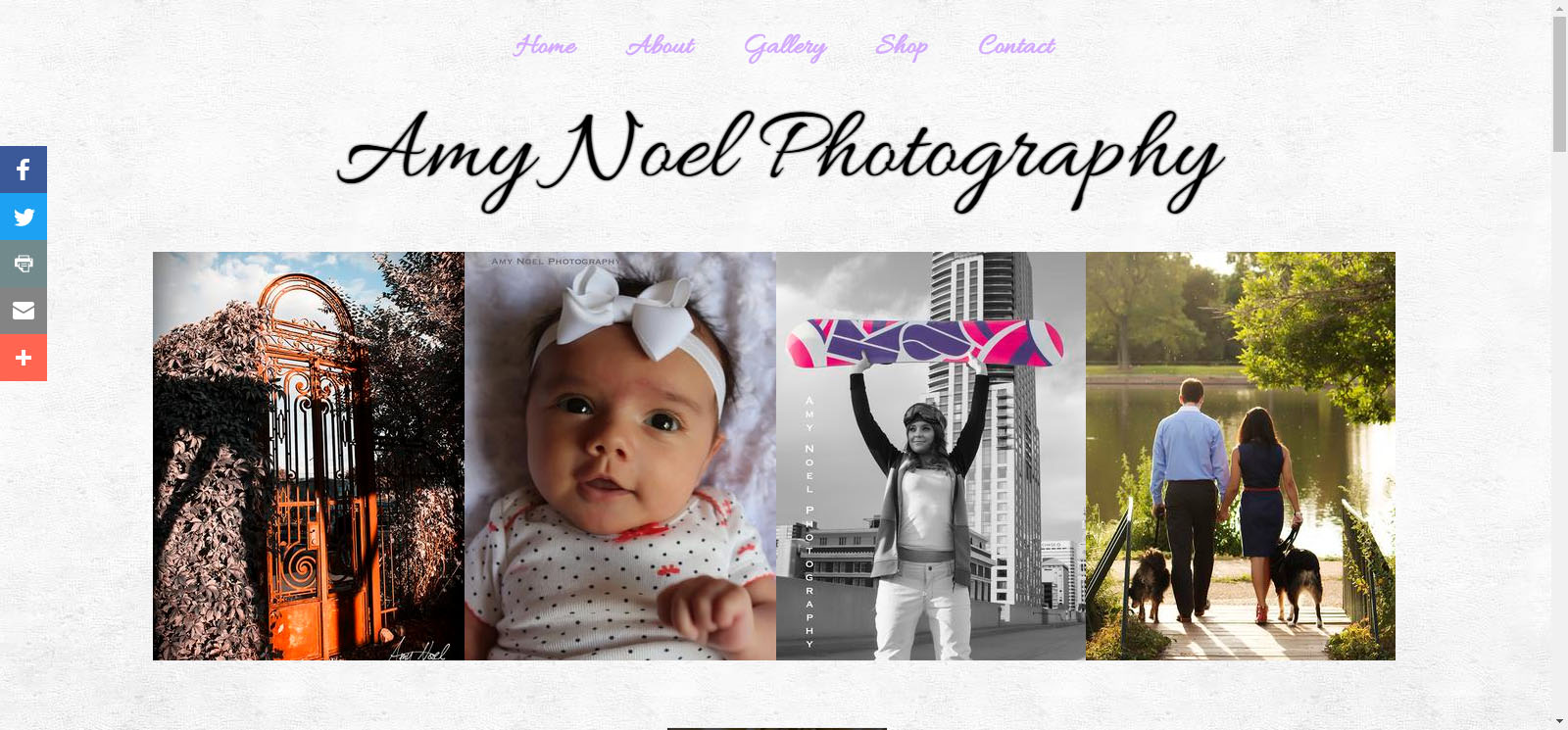Open the orange garden gate photo
Image resolution: width=1568 pixels, height=730 pixels.
point(309,456)
